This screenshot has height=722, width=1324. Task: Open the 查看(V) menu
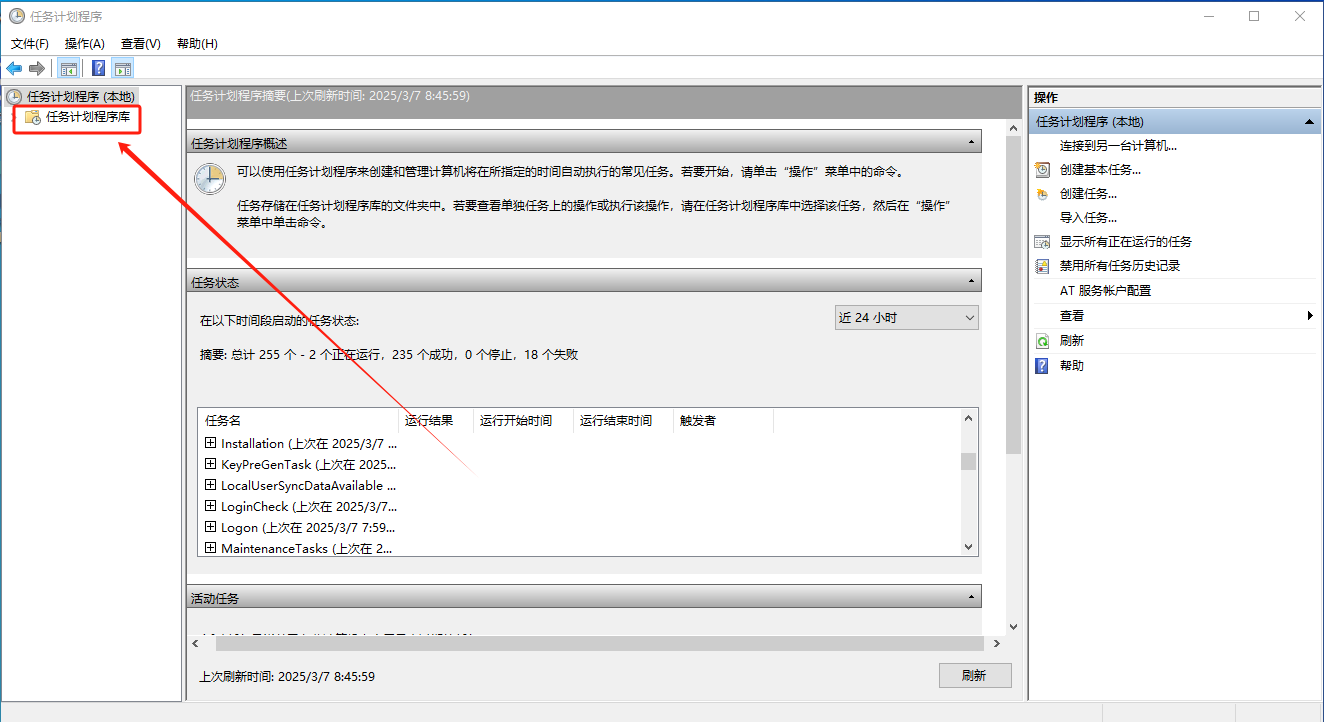(x=141, y=44)
